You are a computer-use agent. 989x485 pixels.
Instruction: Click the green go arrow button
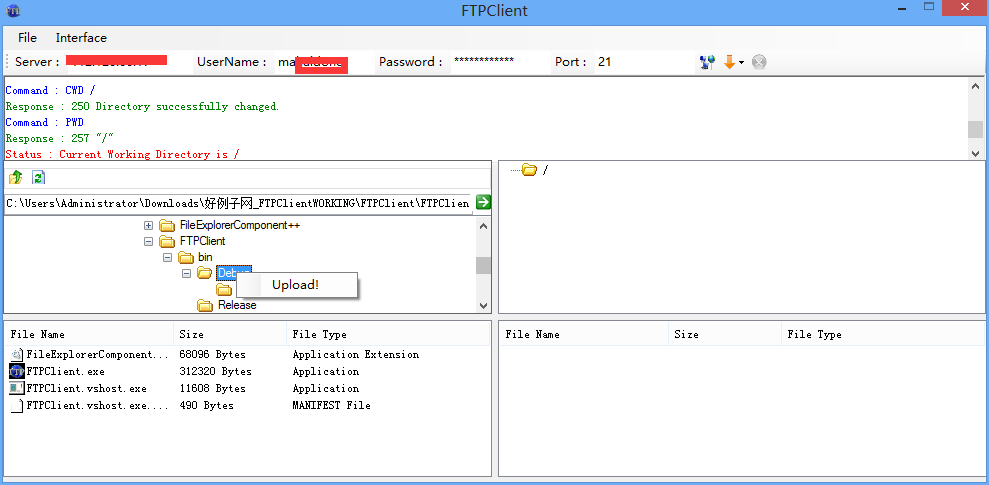tap(484, 202)
